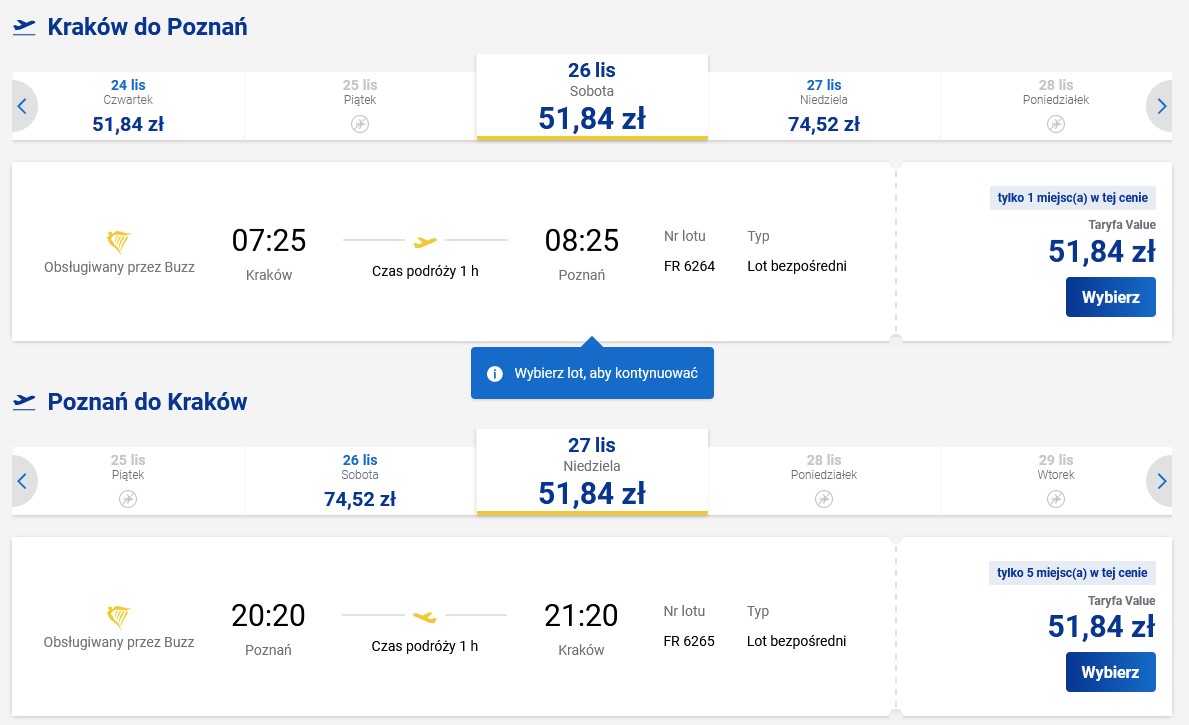Choose the Poznań to Kraków flight with Wybierz
The image size is (1189, 725).
[x=1111, y=672]
